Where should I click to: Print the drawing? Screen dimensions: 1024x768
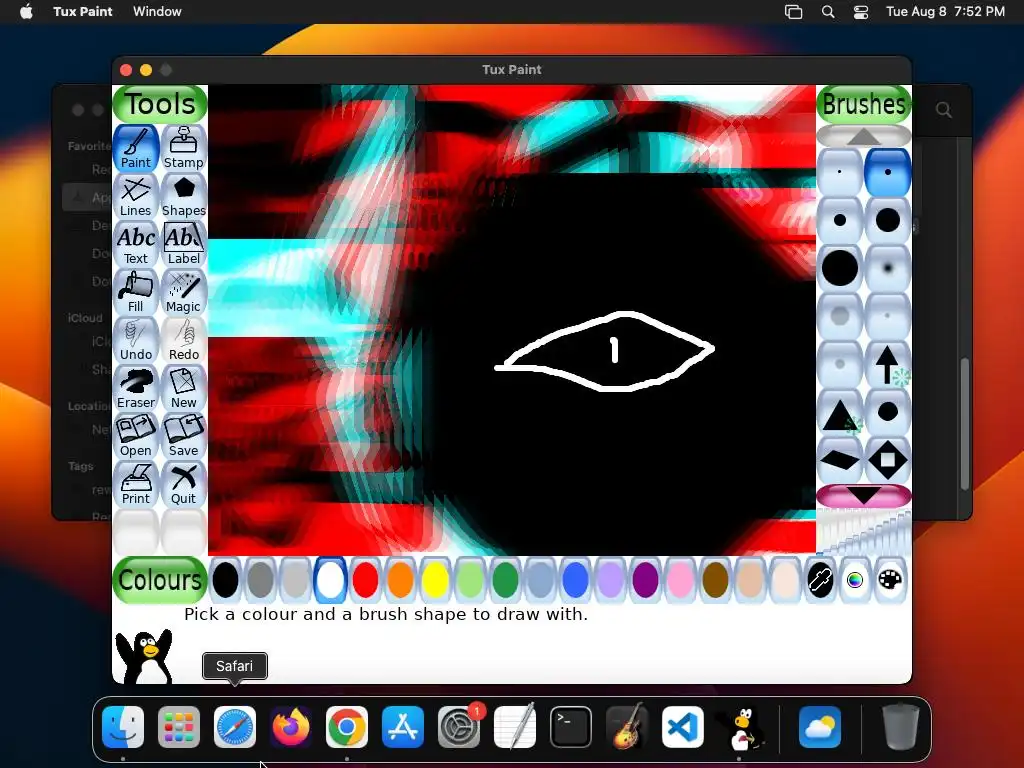tap(136, 484)
